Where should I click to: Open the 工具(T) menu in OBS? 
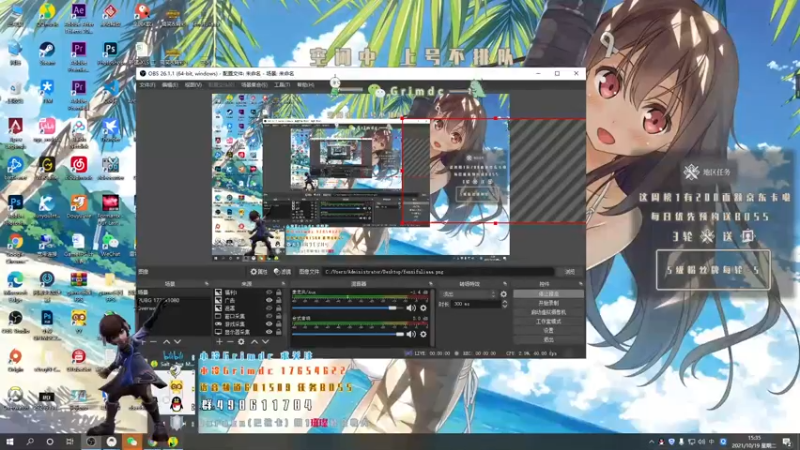click(x=282, y=85)
